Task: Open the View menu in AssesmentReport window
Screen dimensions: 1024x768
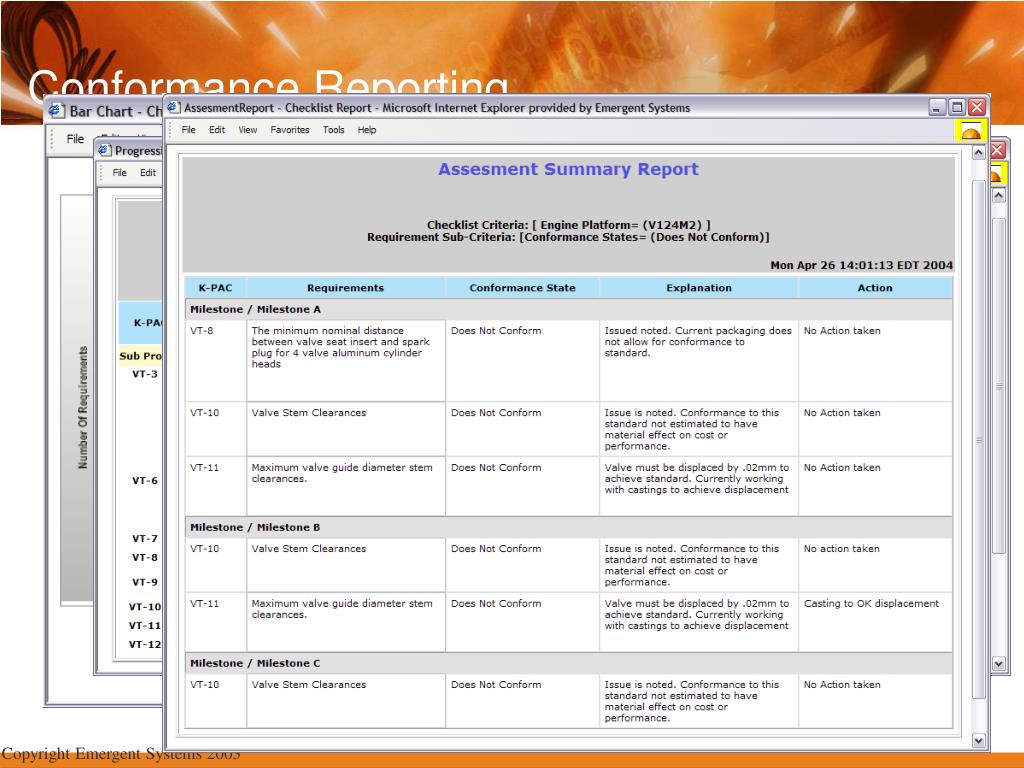Action: click(248, 130)
